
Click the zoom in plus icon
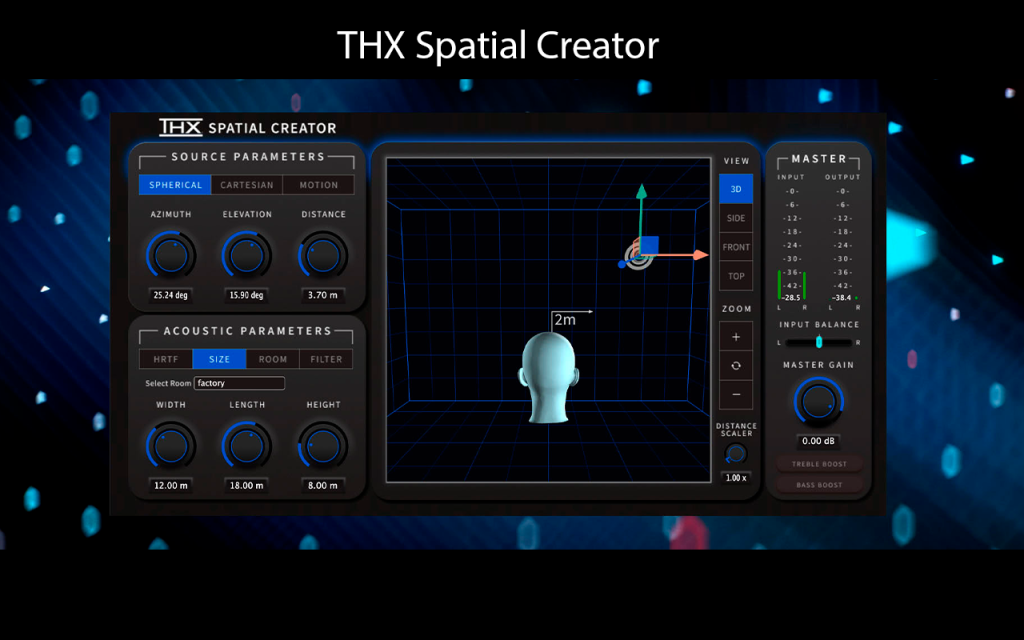(x=736, y=337)
